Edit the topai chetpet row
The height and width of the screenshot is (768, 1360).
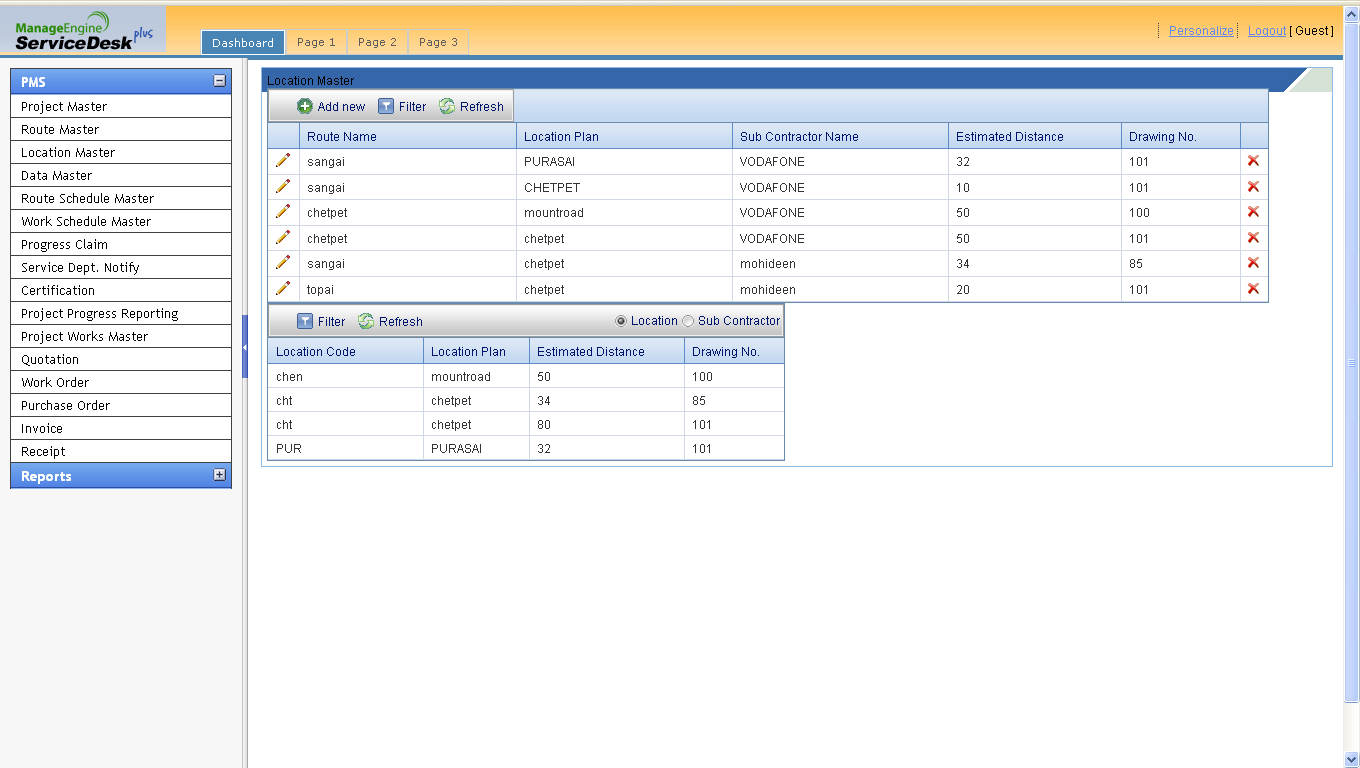[x=283, y=288]
